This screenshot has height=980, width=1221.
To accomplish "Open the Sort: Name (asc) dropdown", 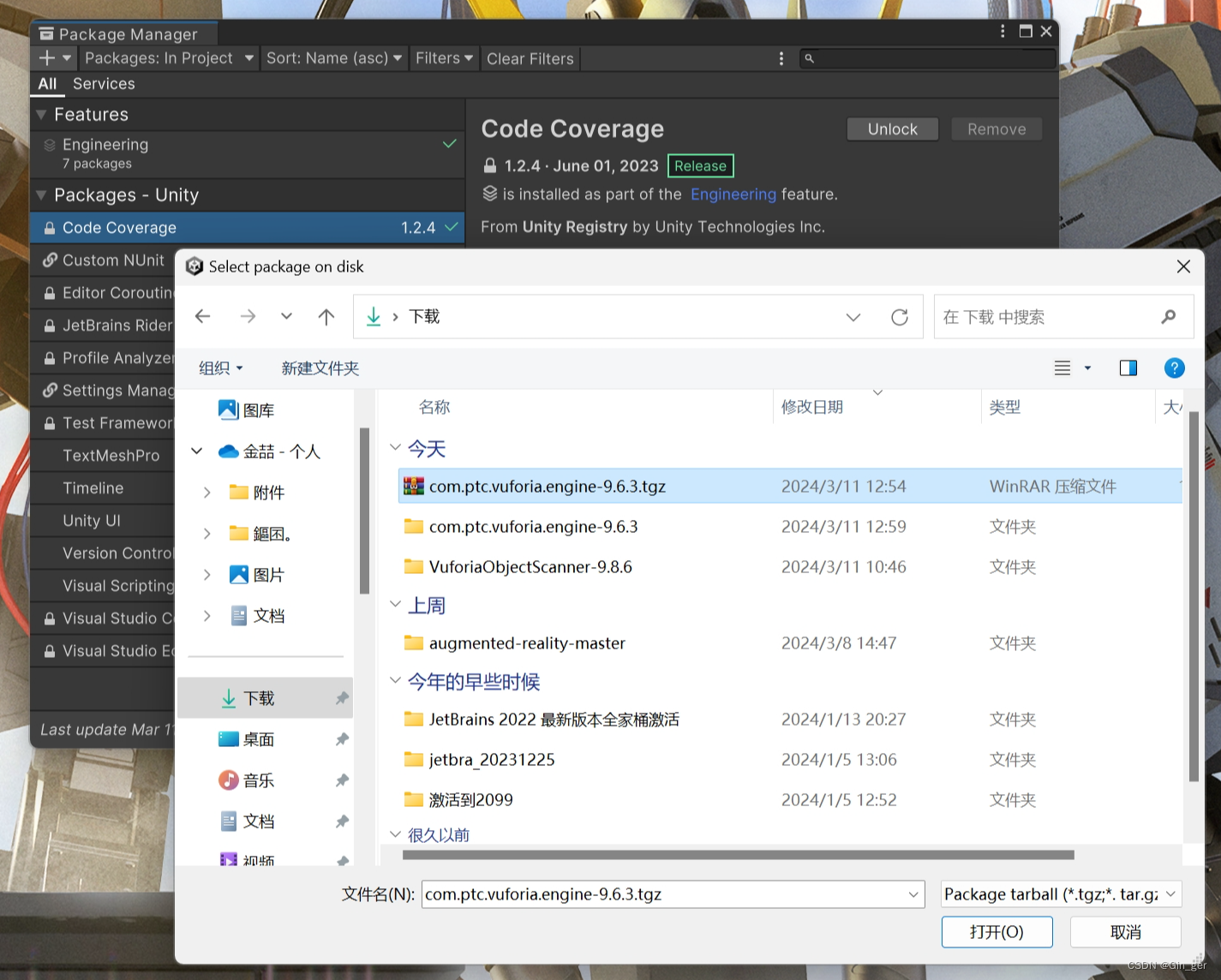I will (x=333, y=58).
